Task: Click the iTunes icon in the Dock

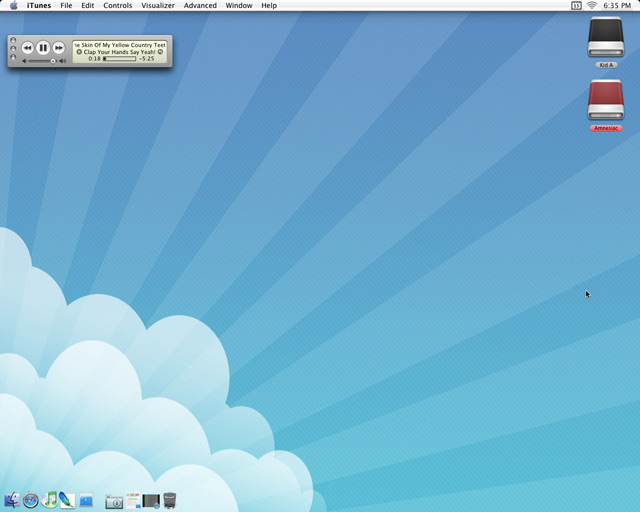Action: (49, 500)
